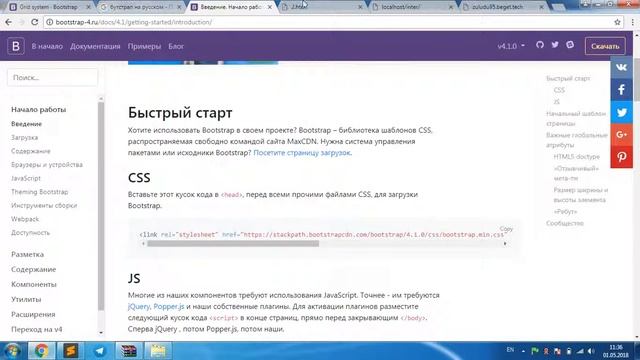Viewport: 640px width, 360px height.
Task: Open Telegram from taskbar
Action: click(x=99, y=351)
